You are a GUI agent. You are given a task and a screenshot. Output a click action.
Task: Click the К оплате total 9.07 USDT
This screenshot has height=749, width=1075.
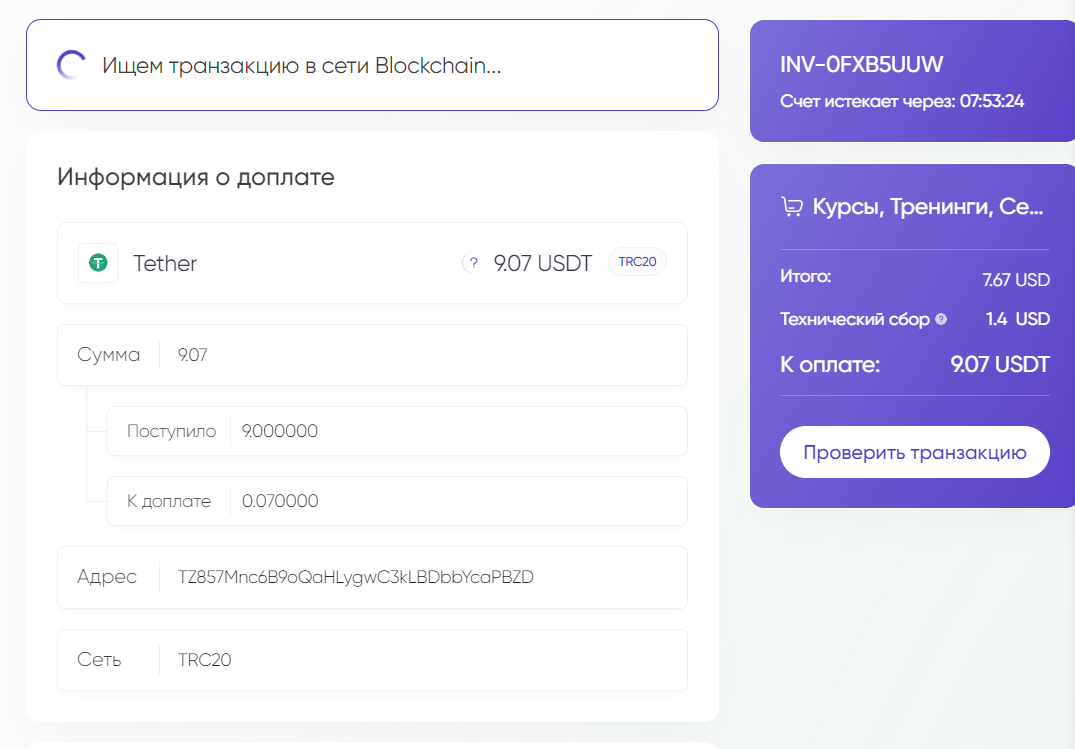1000,364
